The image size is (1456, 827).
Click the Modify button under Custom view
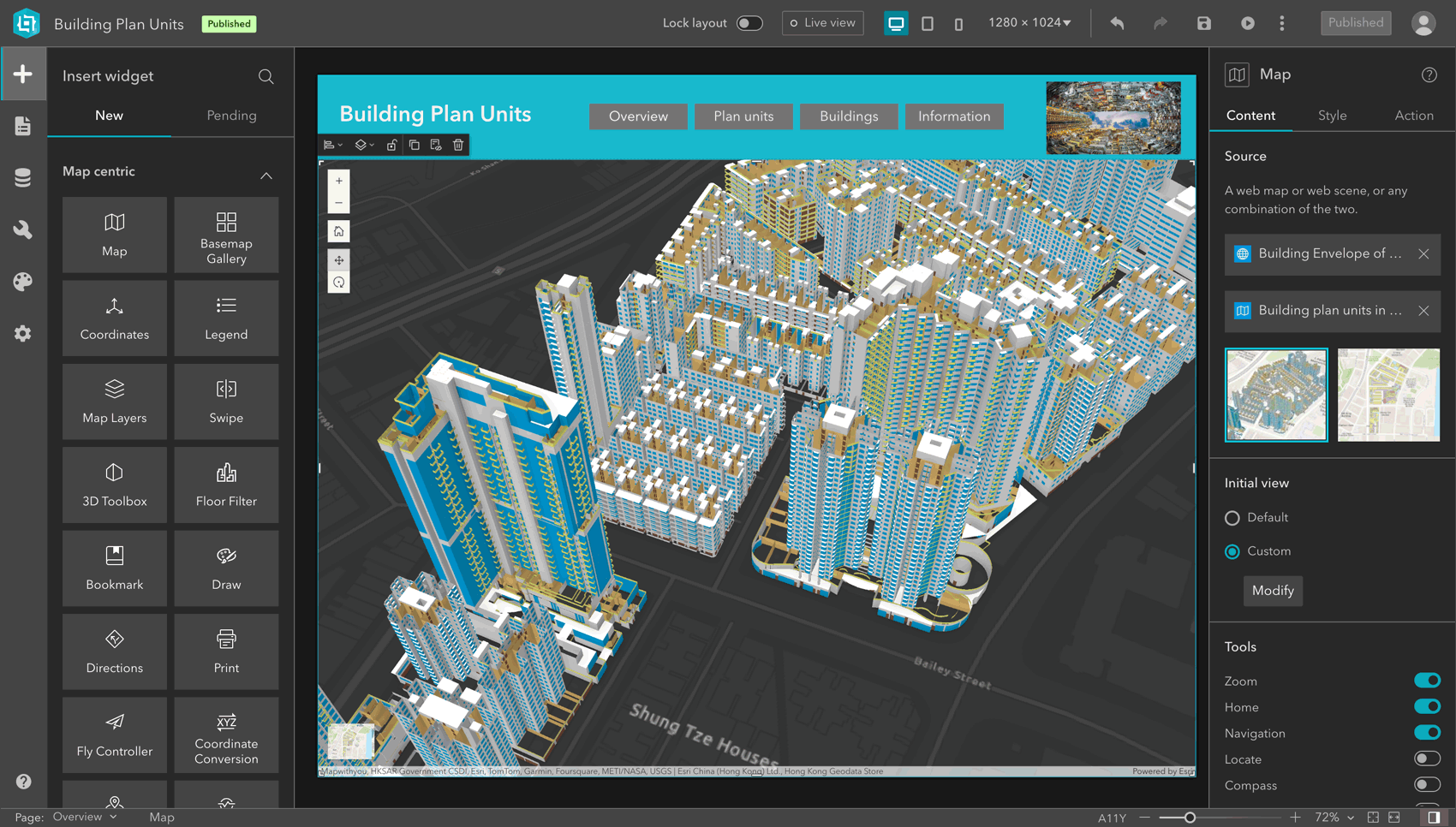pyautogui.click(x=1273, y=591)
